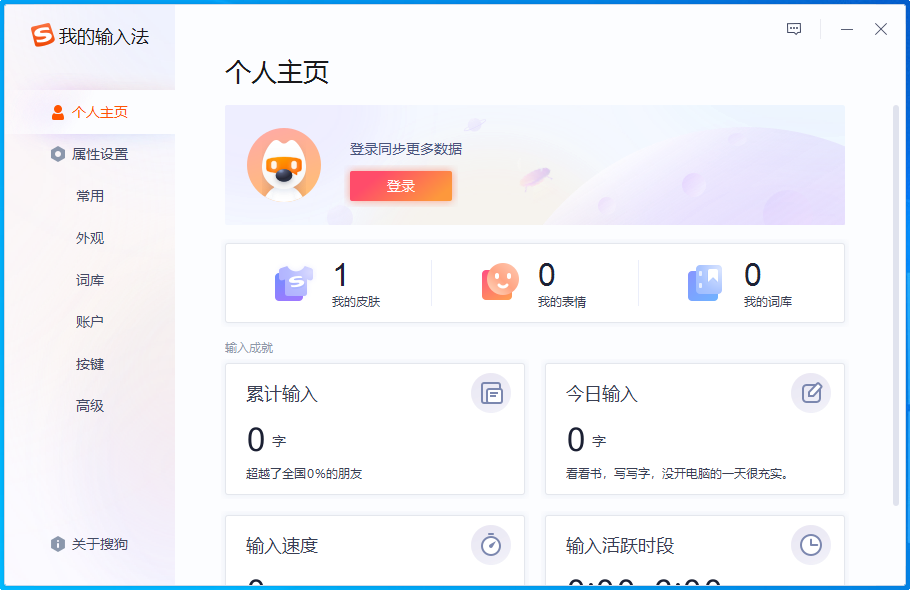Click the 我的表情 smiley icon
This screenshot has width=910, height=590.
click(x=500, y=282)
